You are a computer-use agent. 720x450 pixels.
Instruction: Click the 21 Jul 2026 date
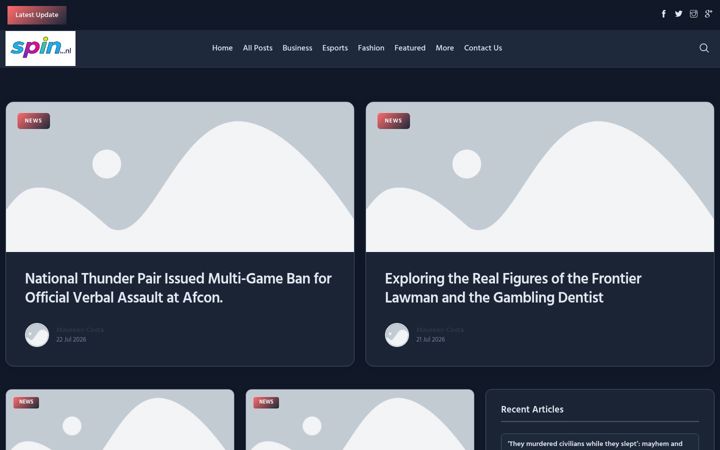[x=431, y=340]
